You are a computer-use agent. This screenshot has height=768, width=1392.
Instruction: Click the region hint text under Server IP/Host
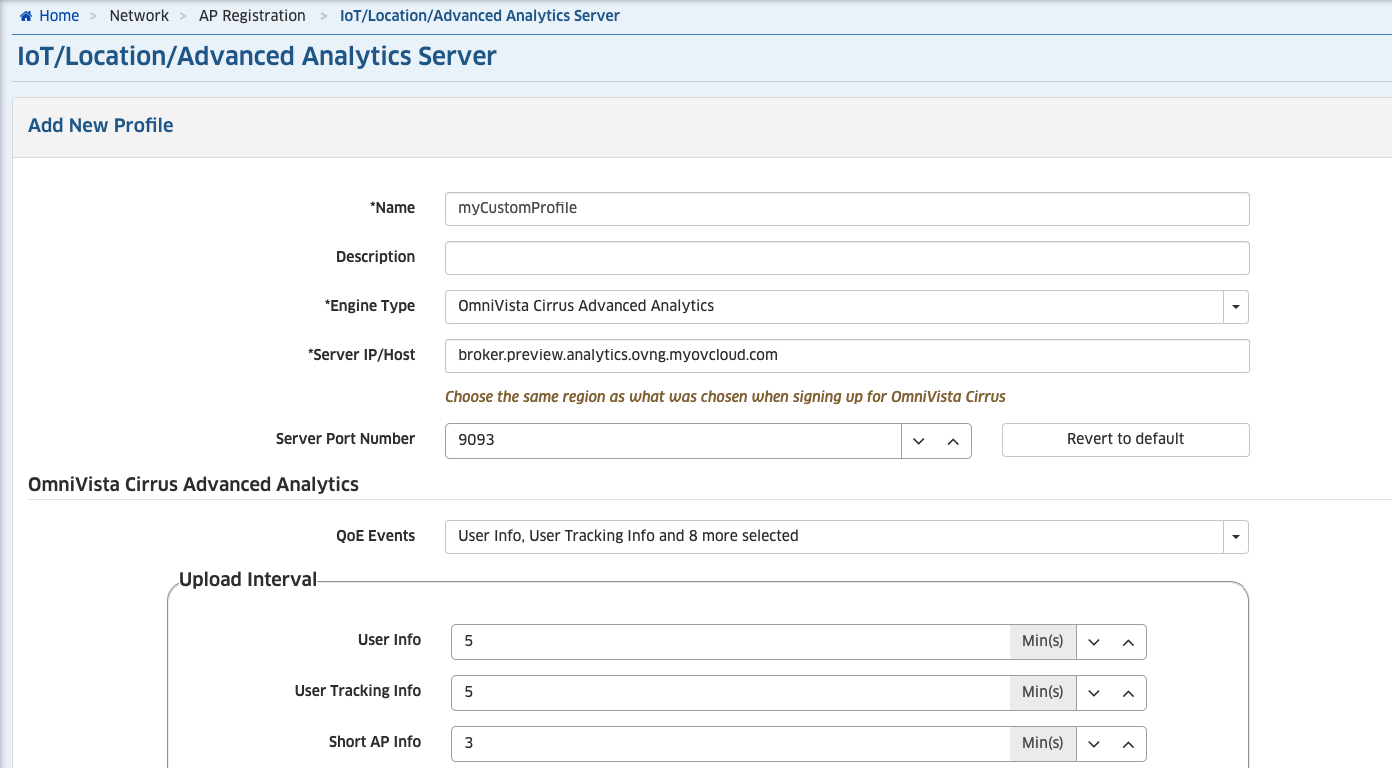[725, 397]
